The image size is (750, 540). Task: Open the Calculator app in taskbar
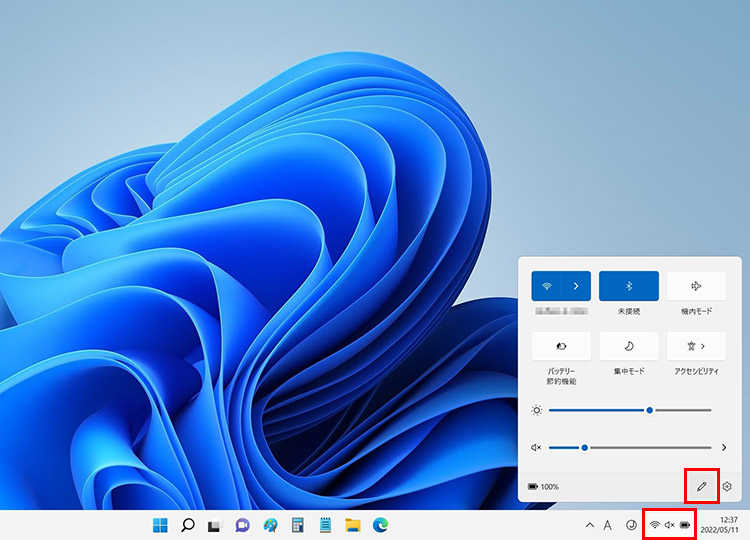coord(297,525)
